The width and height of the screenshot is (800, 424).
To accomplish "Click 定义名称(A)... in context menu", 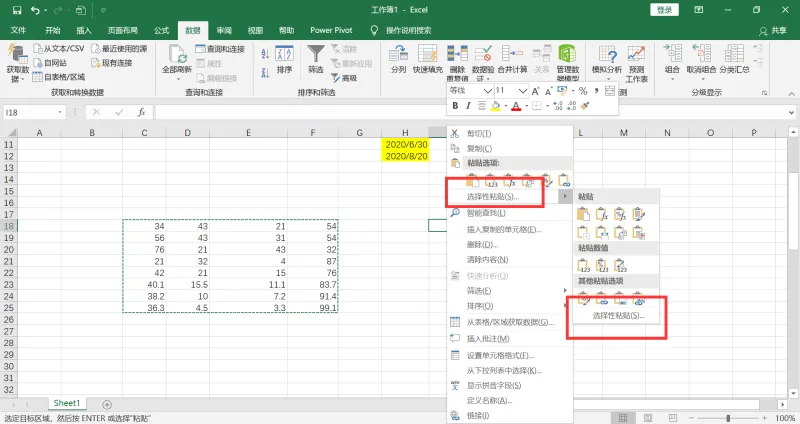I will pos(510,401).
